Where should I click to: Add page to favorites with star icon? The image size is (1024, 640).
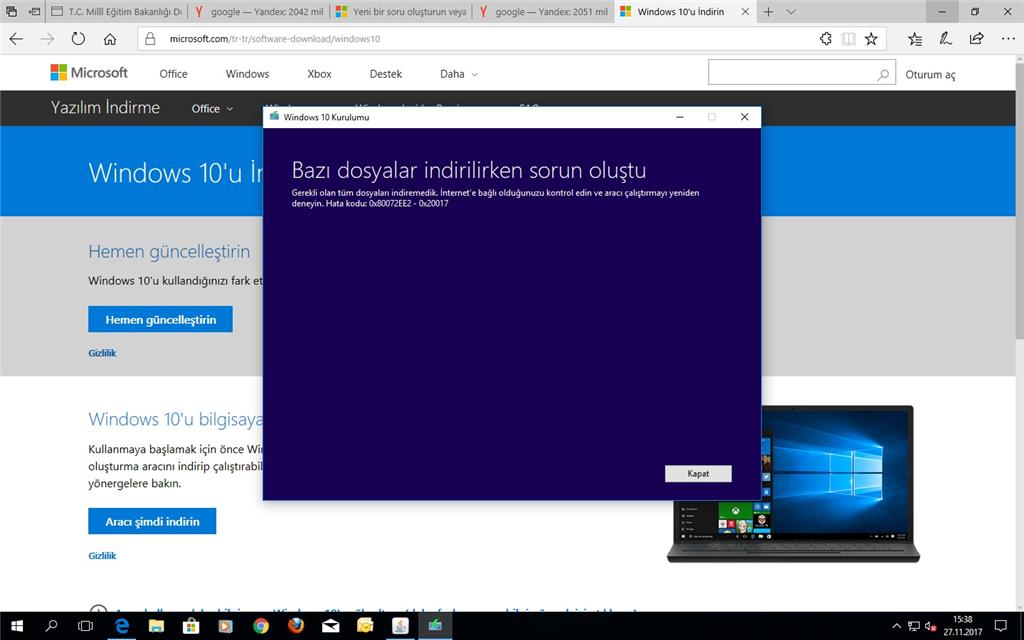871,39
